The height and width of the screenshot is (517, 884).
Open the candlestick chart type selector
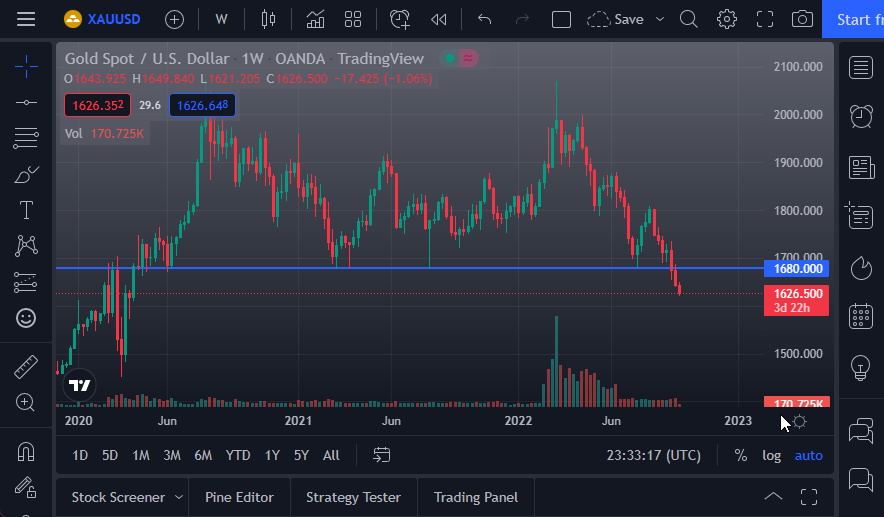266,19
